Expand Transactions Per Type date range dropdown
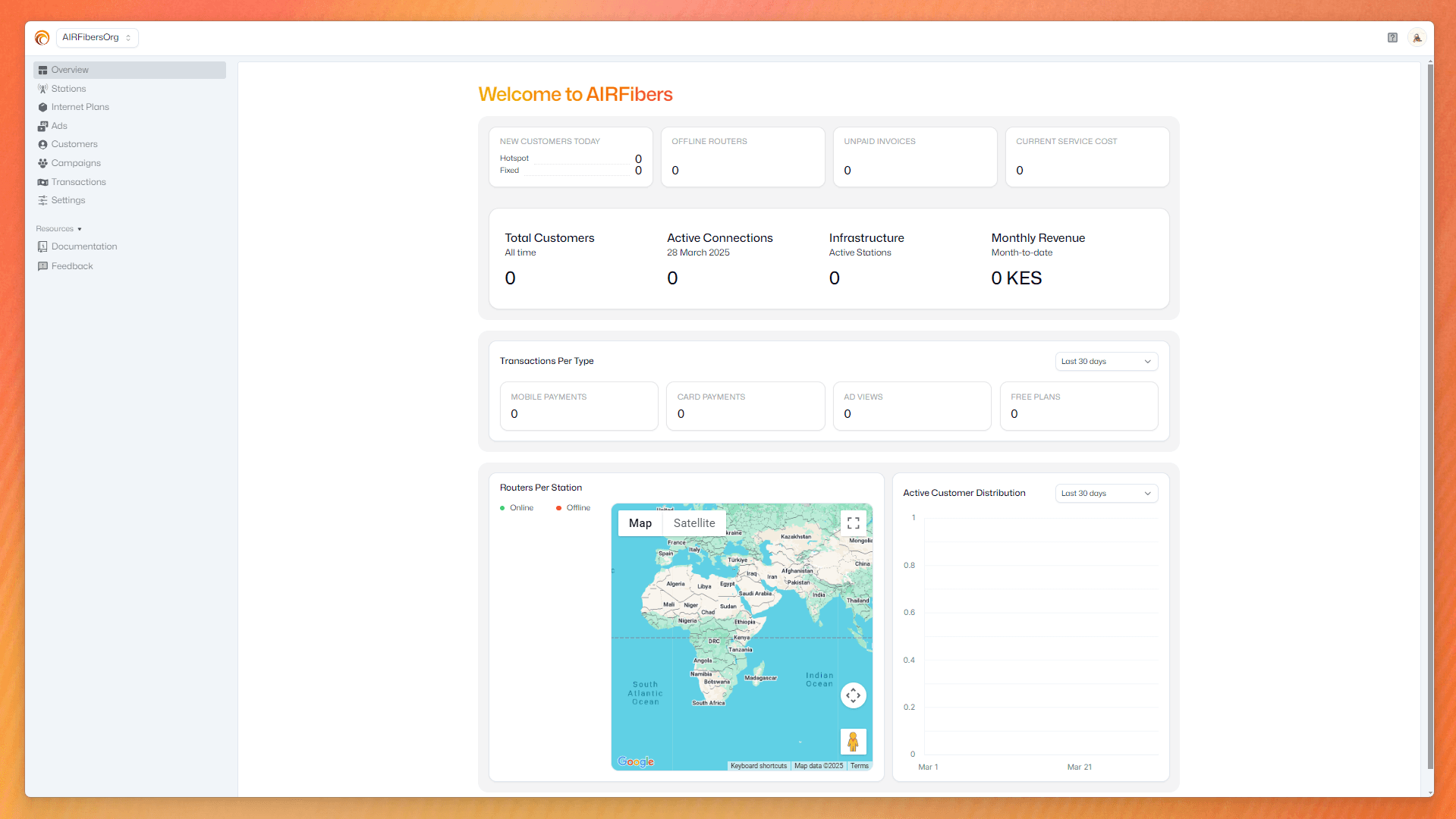Screen dimensions: 1456x819 coord(1105,362)
